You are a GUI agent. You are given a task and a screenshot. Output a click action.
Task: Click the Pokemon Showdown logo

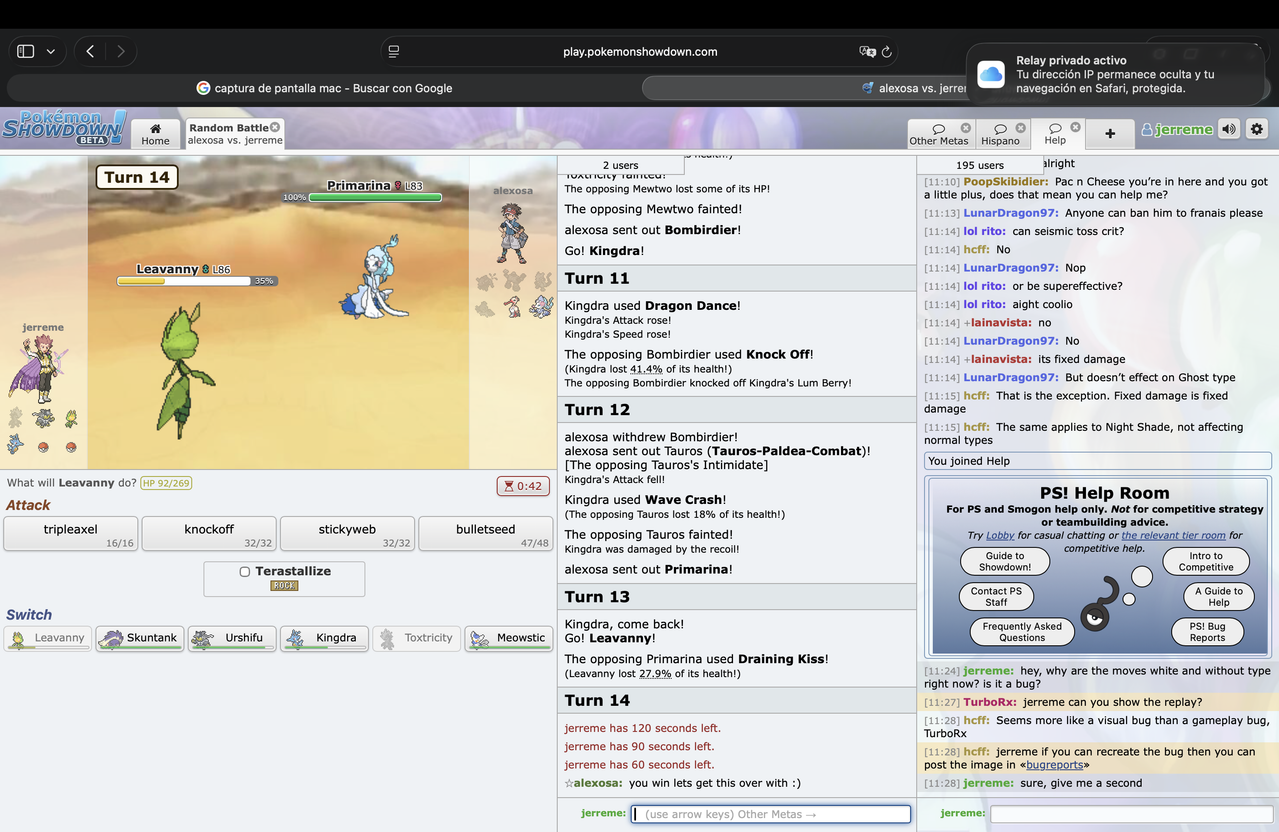pyautogui.click(x=64, y=127)
